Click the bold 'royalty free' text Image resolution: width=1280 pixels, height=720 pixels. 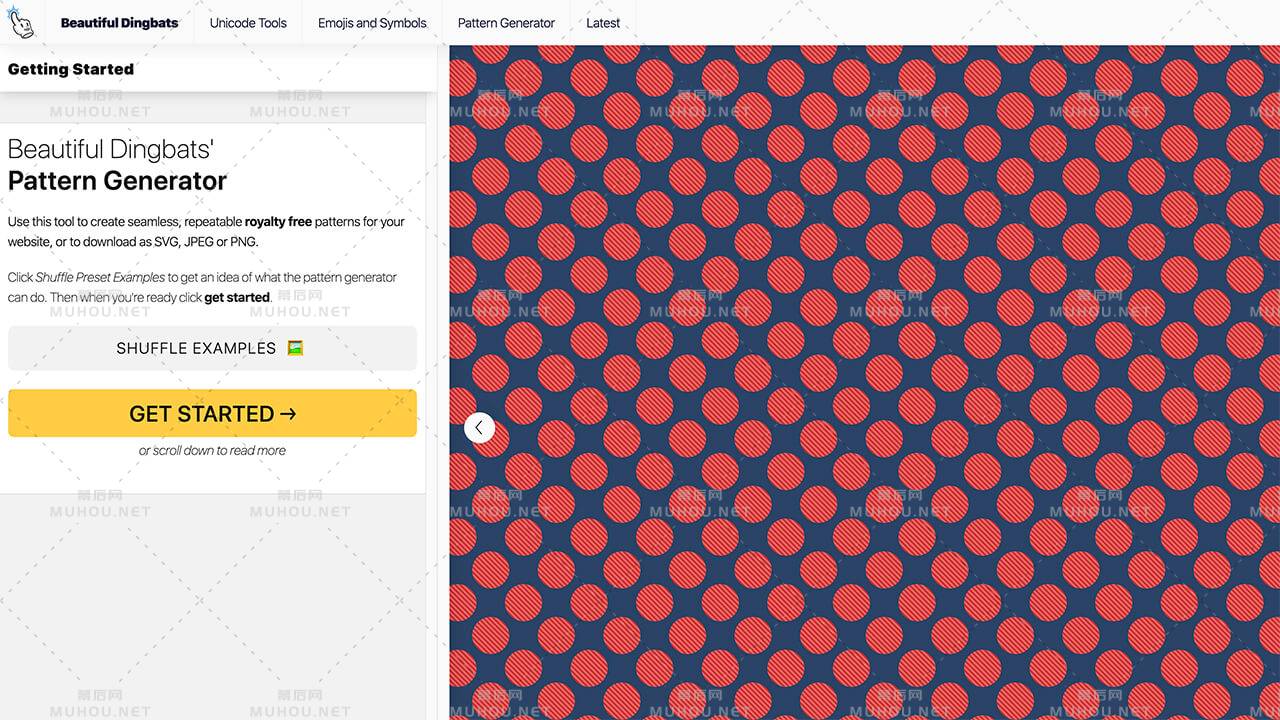pos(278,222)
